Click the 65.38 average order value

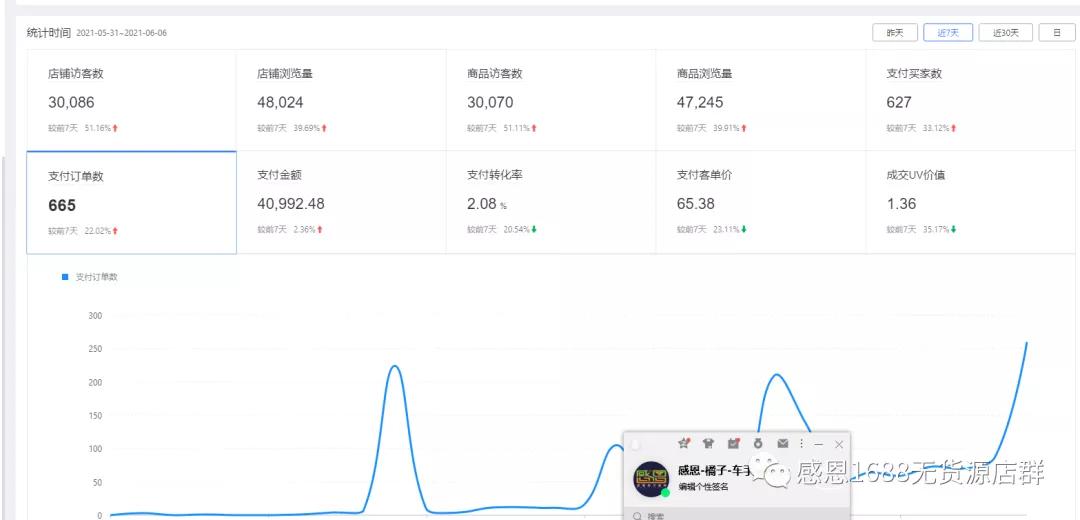pos(696,204)
